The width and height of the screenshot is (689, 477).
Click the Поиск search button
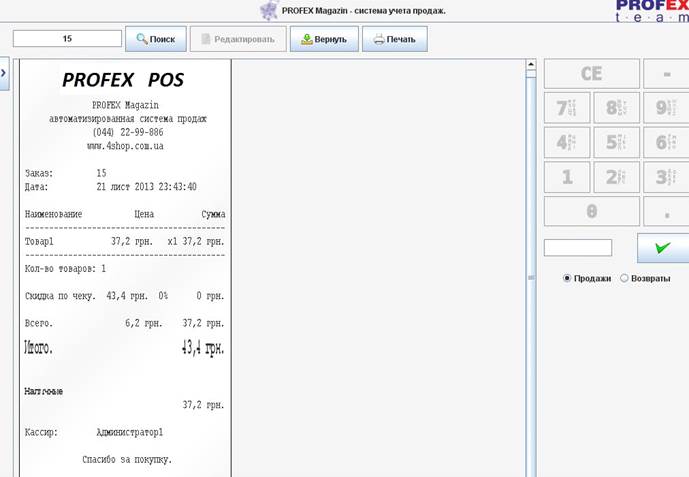click(x=156, y=39)
